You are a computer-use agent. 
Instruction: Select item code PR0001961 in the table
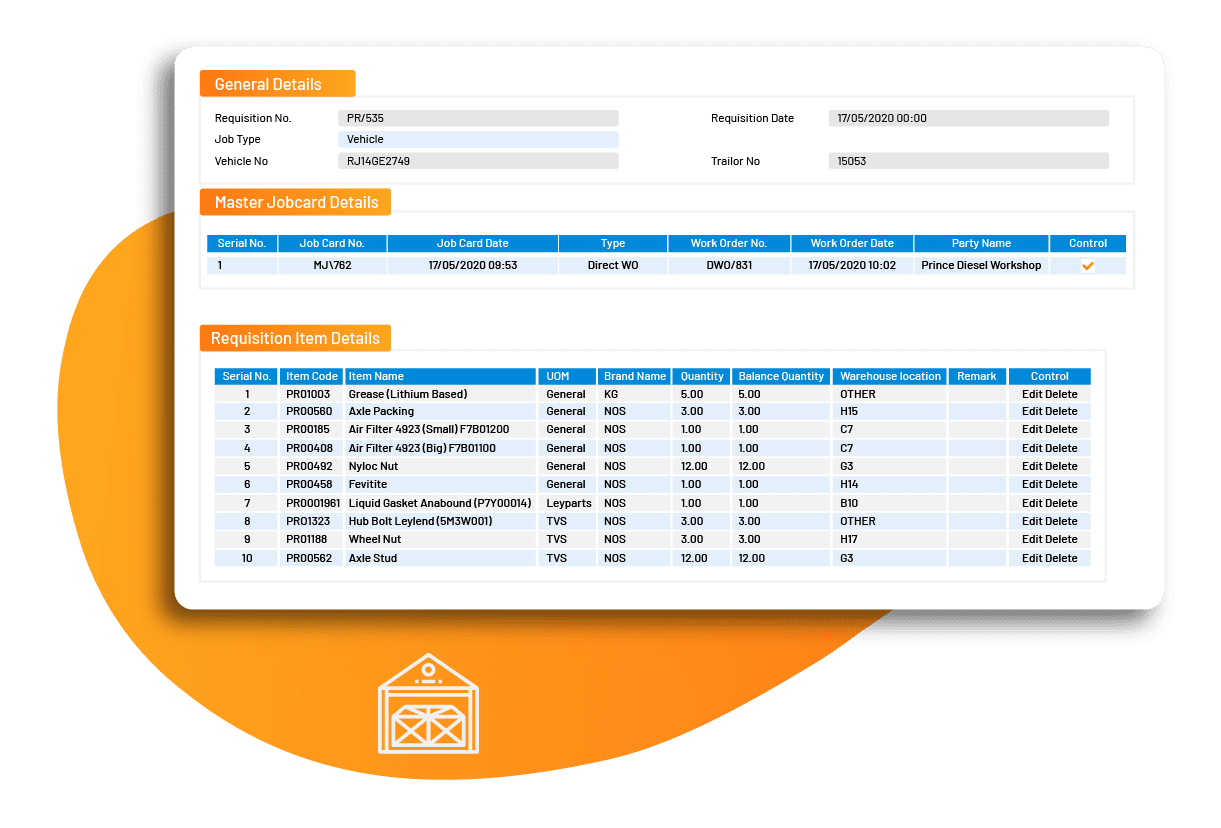[312, 503]
